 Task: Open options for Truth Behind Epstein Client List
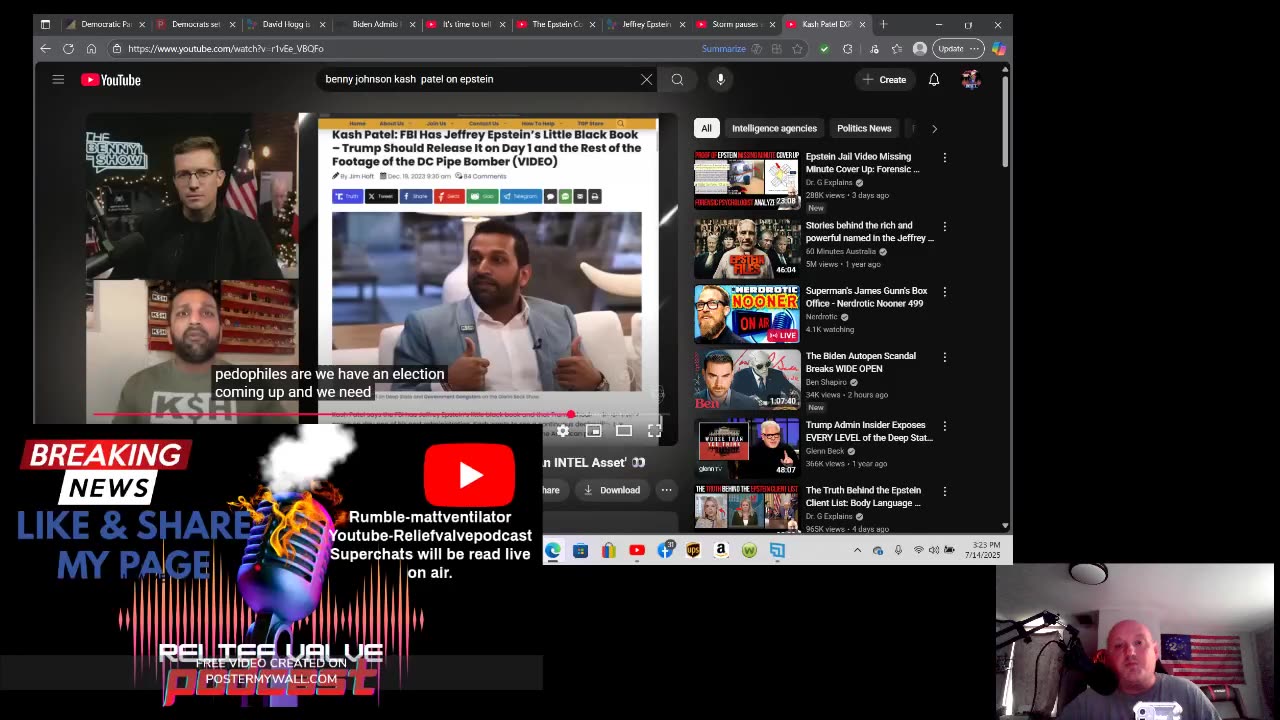[x=944, y=492]
